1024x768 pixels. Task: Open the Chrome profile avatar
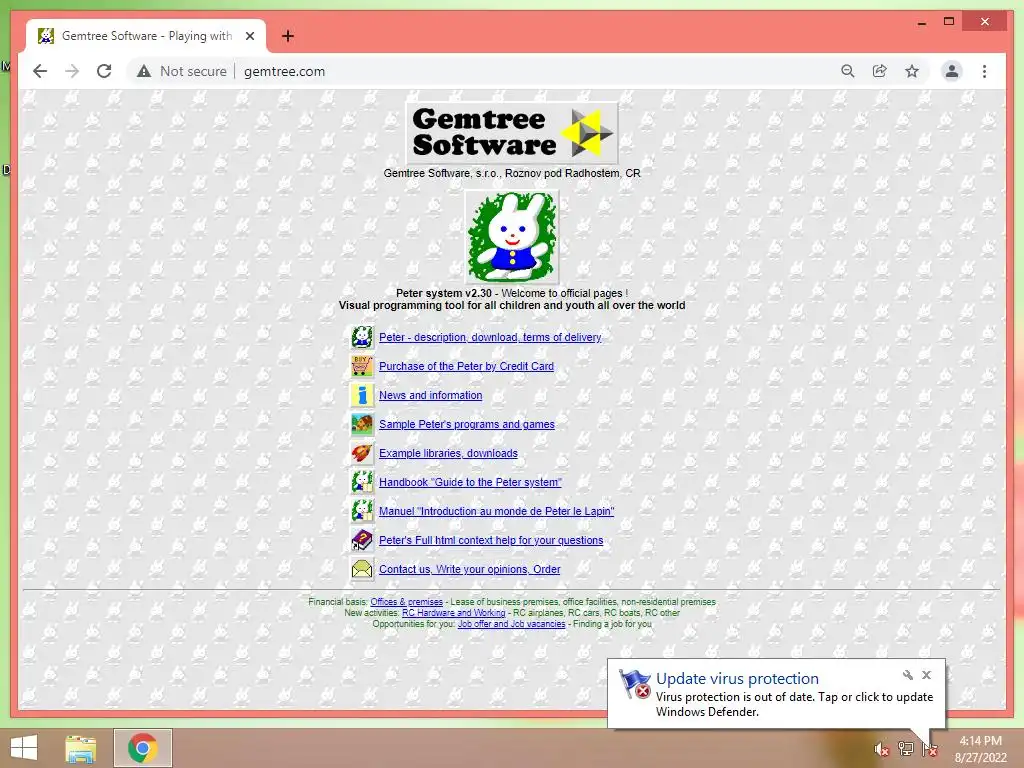[x=952, y=71]
